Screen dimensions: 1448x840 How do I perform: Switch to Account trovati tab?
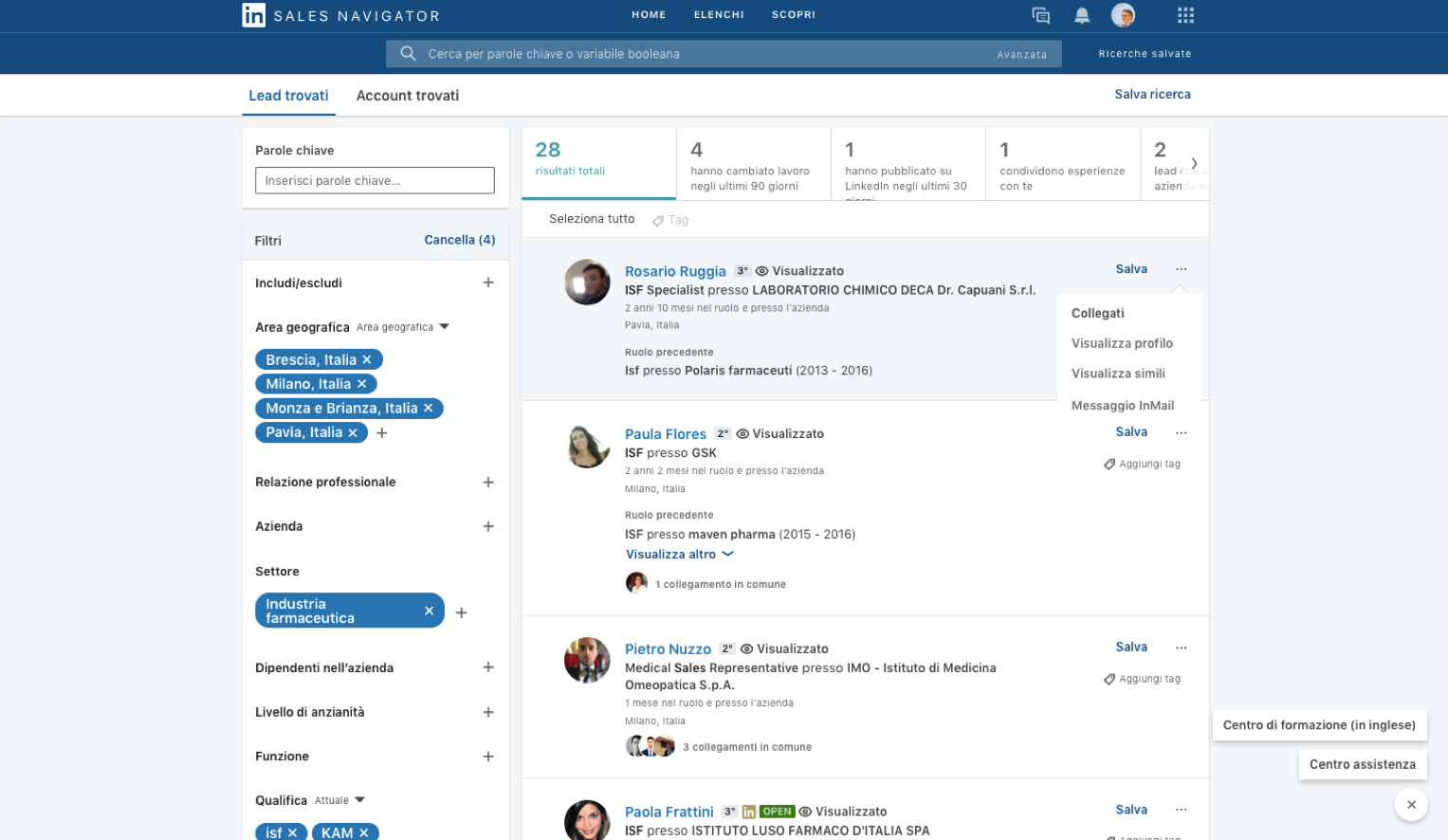pos(408,96)
